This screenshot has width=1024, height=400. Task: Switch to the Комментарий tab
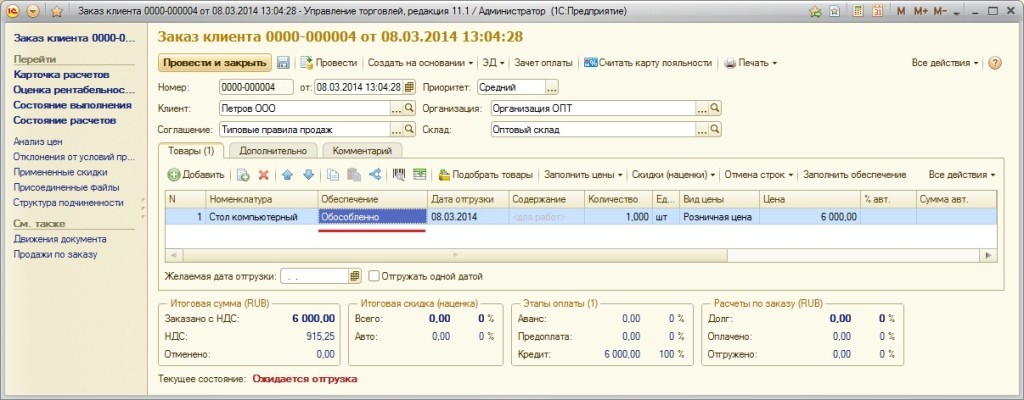[362, 150]
